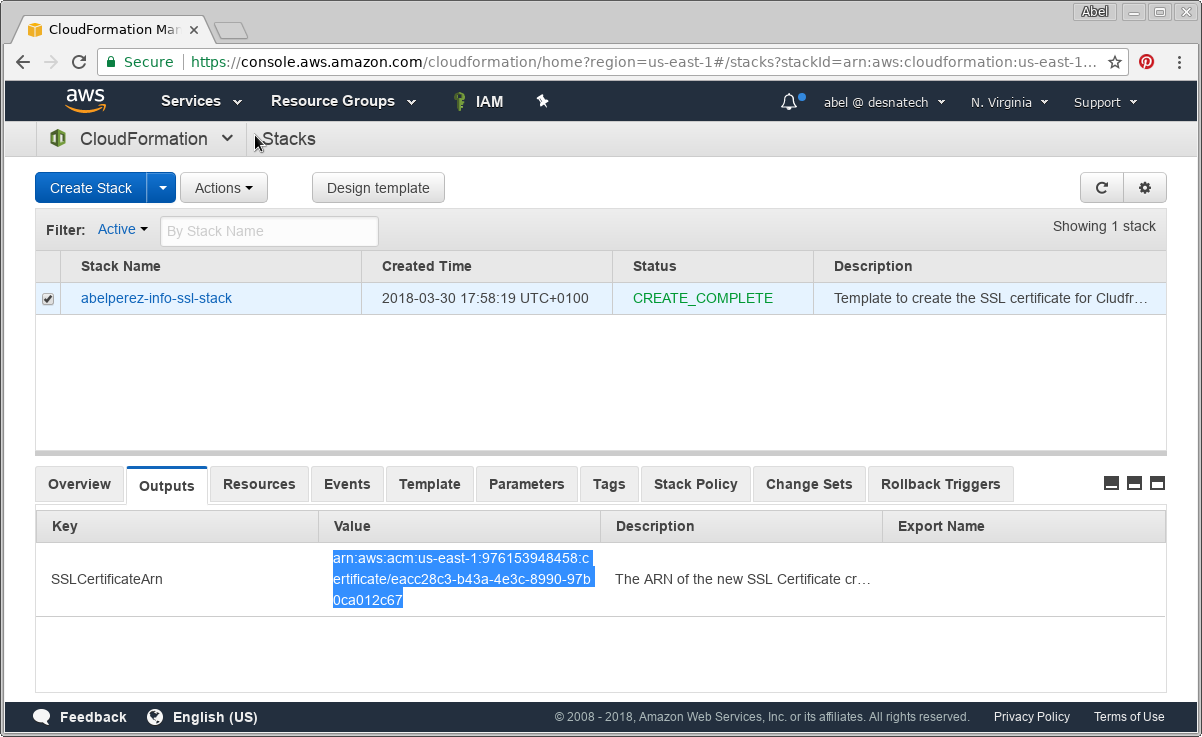This screenshot has height=737, width=1202.
Task: Switch to the Tags tab
Action: [609, 484]
